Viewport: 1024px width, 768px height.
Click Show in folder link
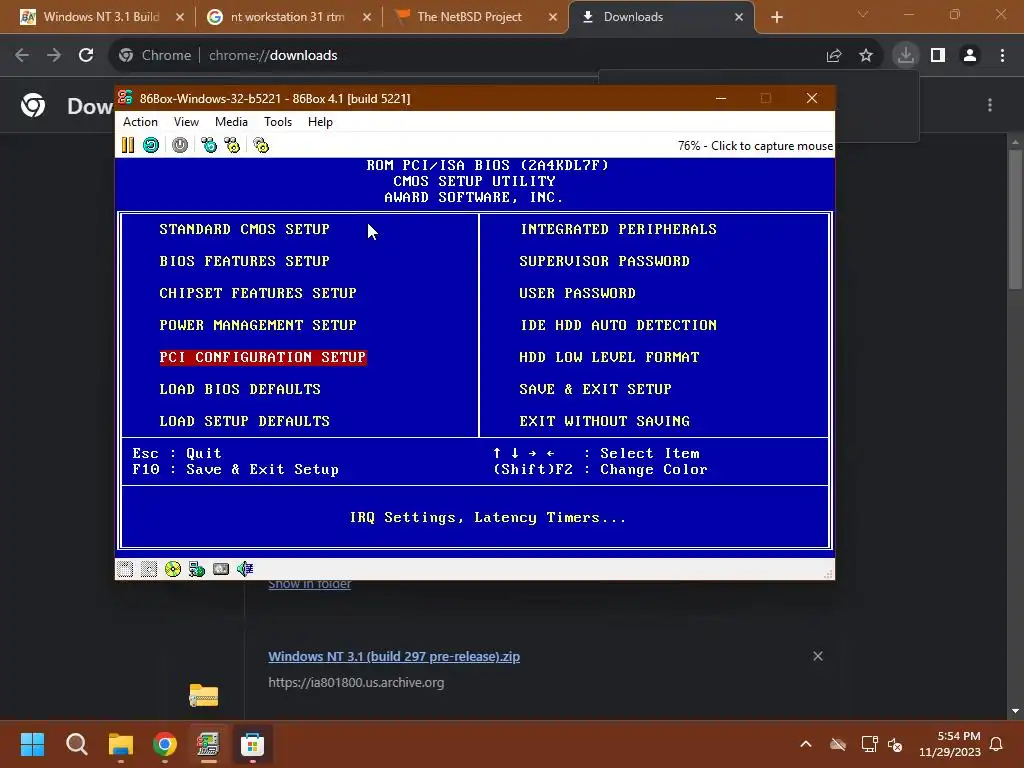[x=310, y=584]
